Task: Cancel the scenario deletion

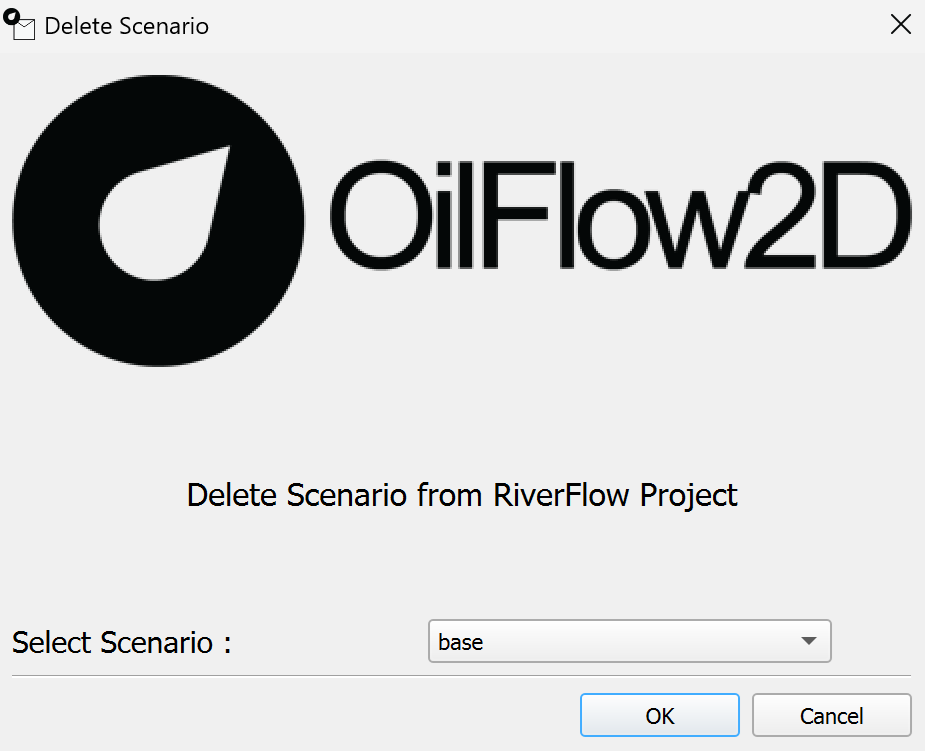Action: tap(831, 716)
